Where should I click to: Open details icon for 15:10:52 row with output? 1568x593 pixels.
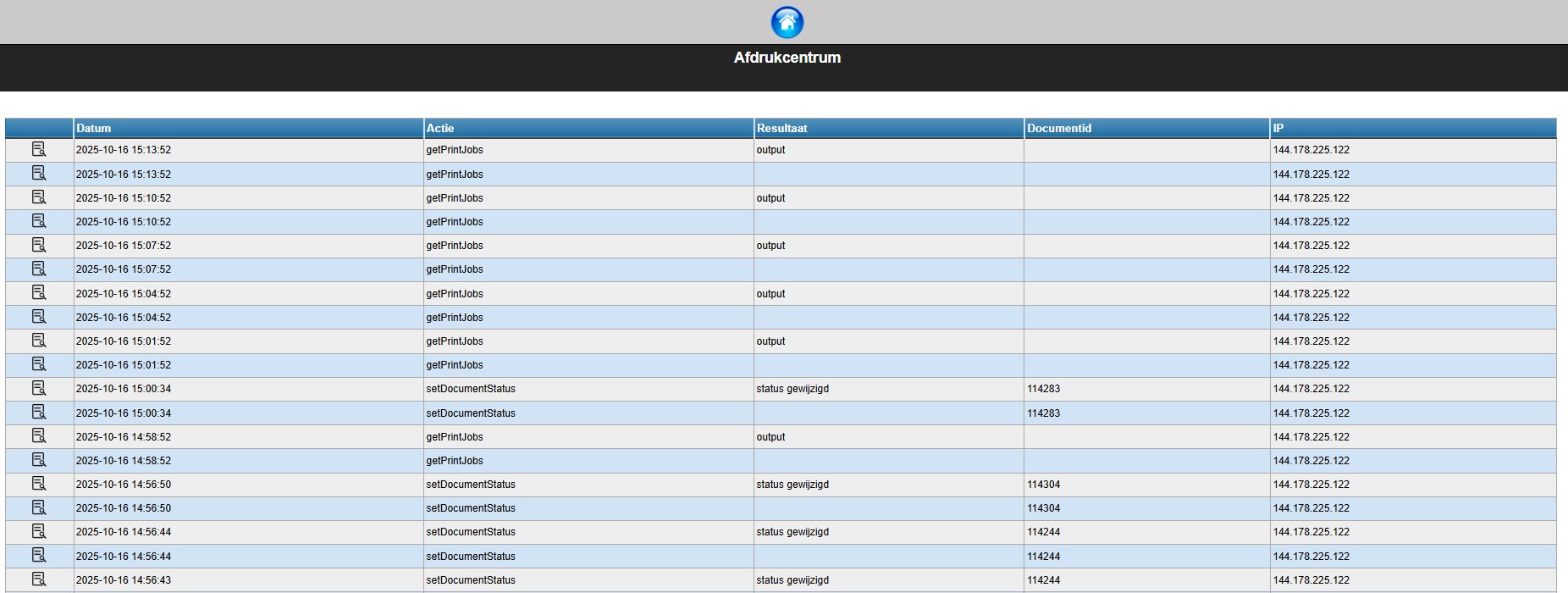coord(39,197)
